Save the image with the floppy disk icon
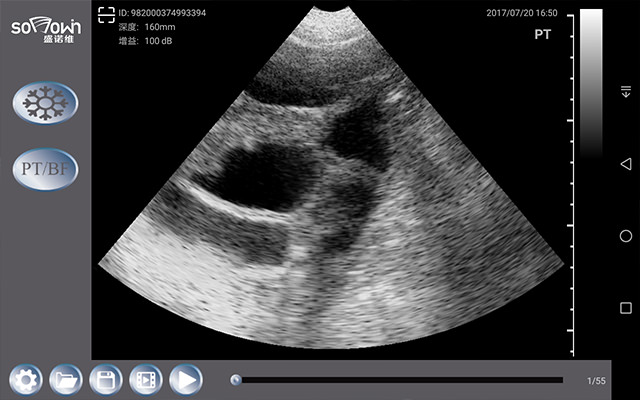The height and width of the screenshot is (400, 640). click(x=105, y=380)
